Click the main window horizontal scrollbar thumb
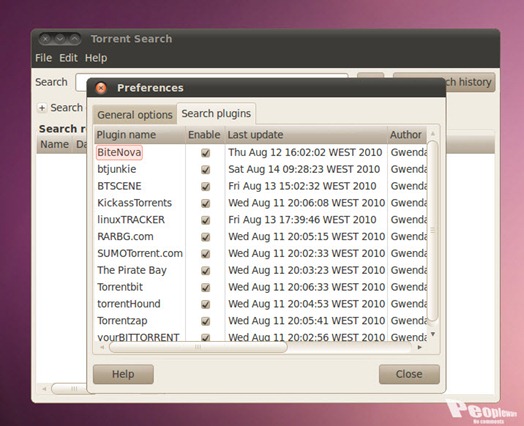Viewport: 524px width, 426px height. tap(69, 389)
